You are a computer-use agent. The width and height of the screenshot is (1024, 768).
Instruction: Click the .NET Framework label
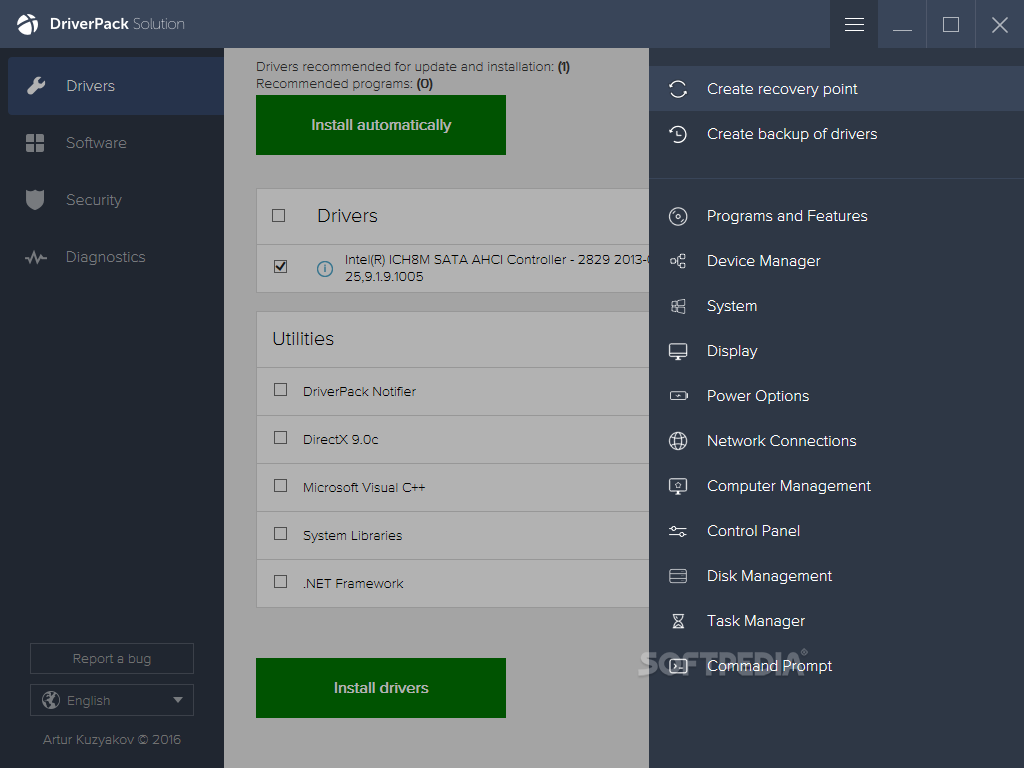353,584
